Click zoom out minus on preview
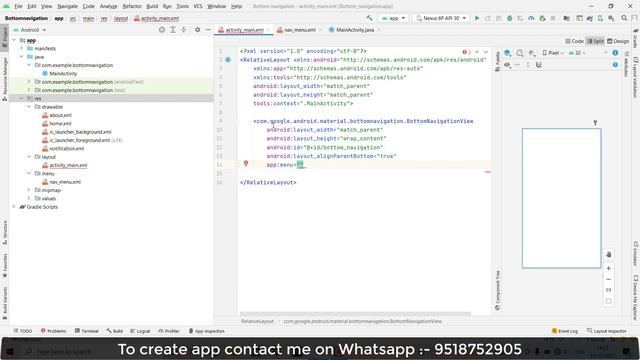The width and height of the screenshot is (640, 360). point(609,280)
